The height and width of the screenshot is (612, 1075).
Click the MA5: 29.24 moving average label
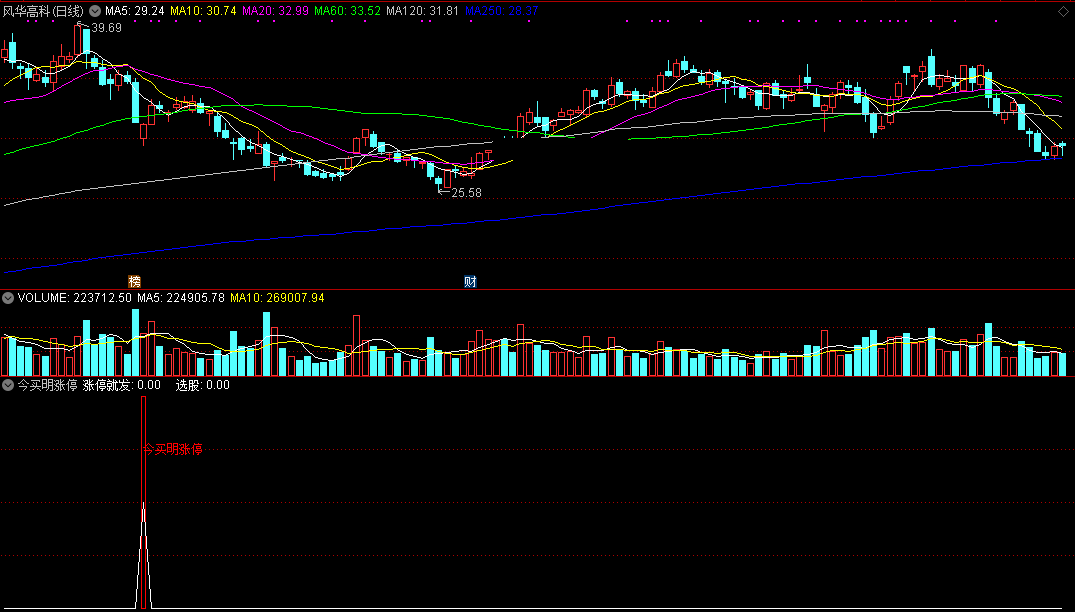tap(134, 11)
